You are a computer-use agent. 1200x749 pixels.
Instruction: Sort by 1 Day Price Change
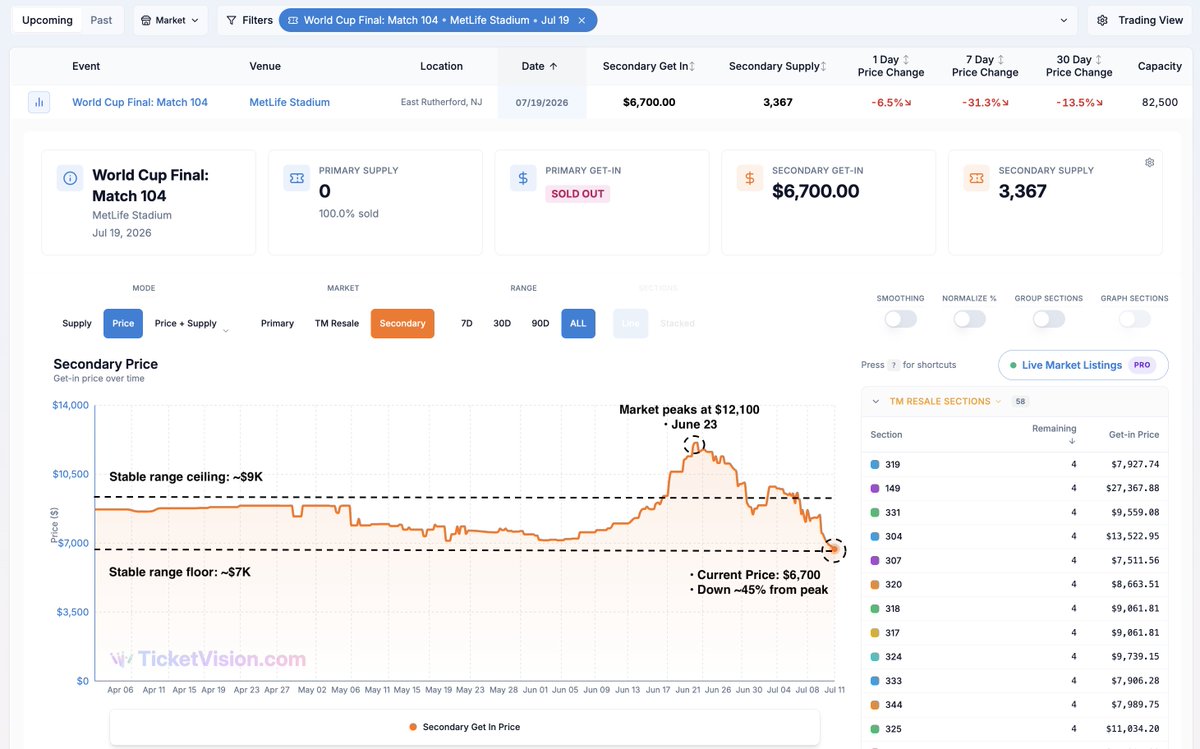click(906, 60)
